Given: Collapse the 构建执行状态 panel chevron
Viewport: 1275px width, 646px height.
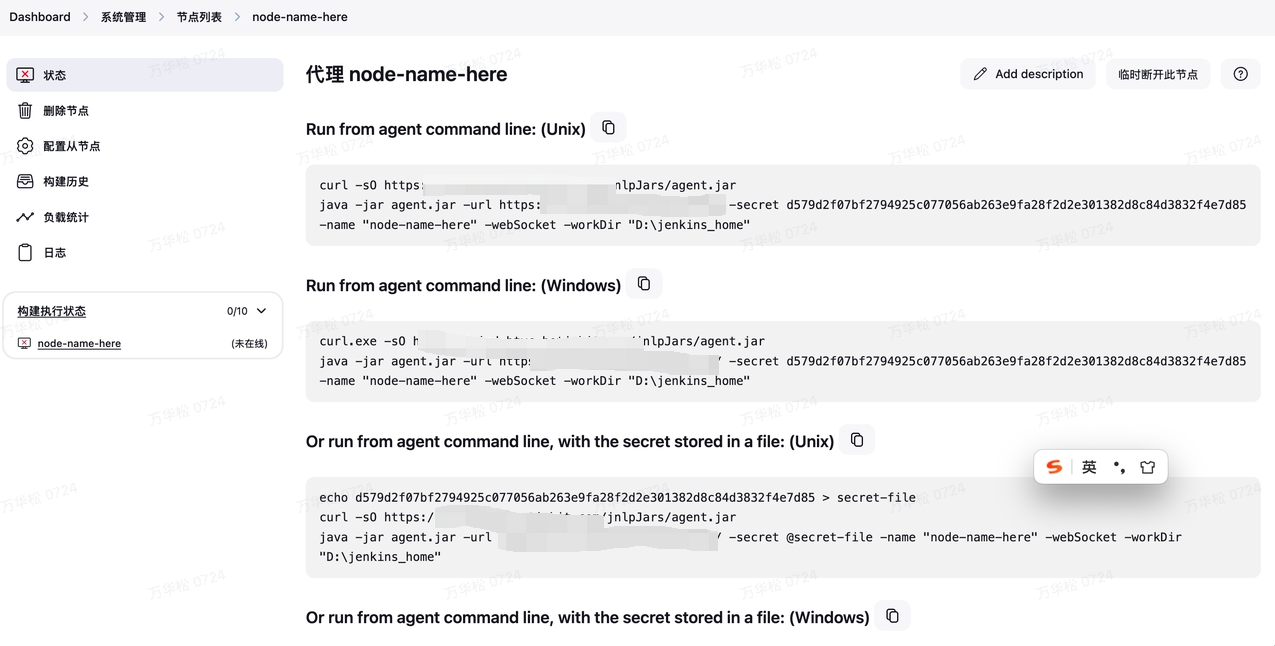Looking at the screenshot, I should click(x=262, y=311).
